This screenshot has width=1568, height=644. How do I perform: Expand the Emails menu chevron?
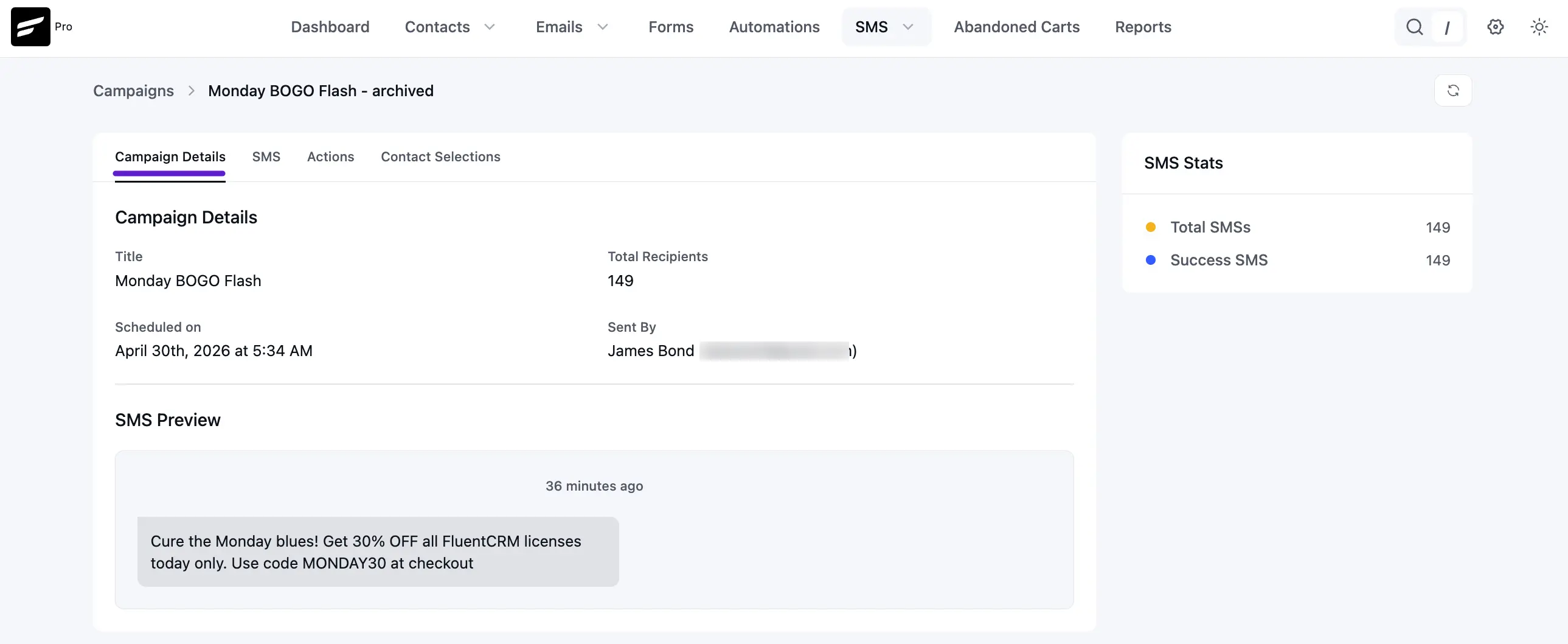603,27
